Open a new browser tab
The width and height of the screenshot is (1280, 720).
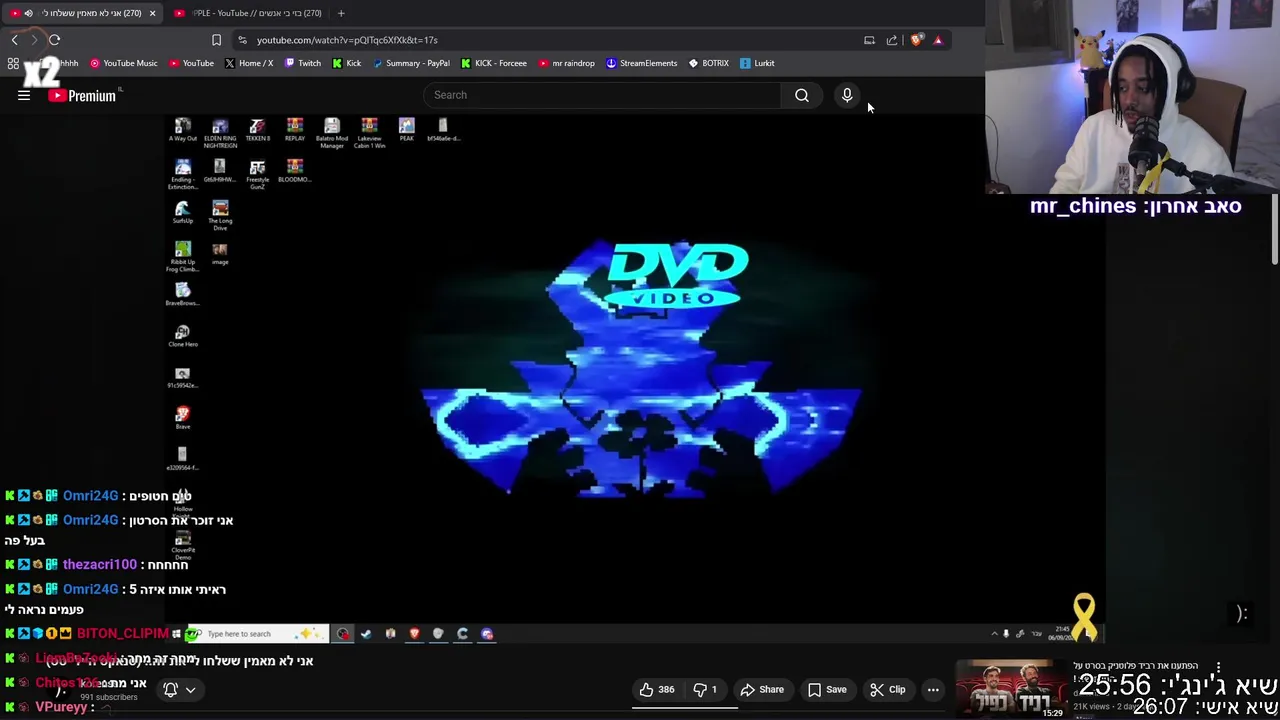341,13
